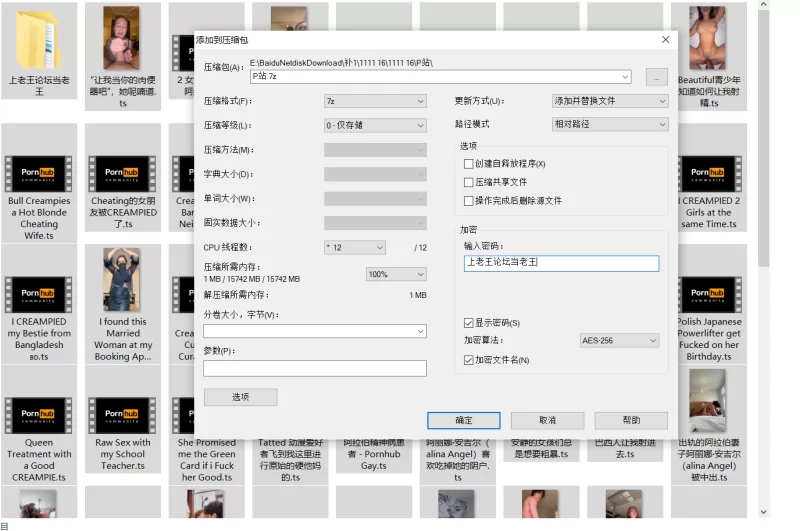Expand the 压缩等级 dropdown

(375, 125)
